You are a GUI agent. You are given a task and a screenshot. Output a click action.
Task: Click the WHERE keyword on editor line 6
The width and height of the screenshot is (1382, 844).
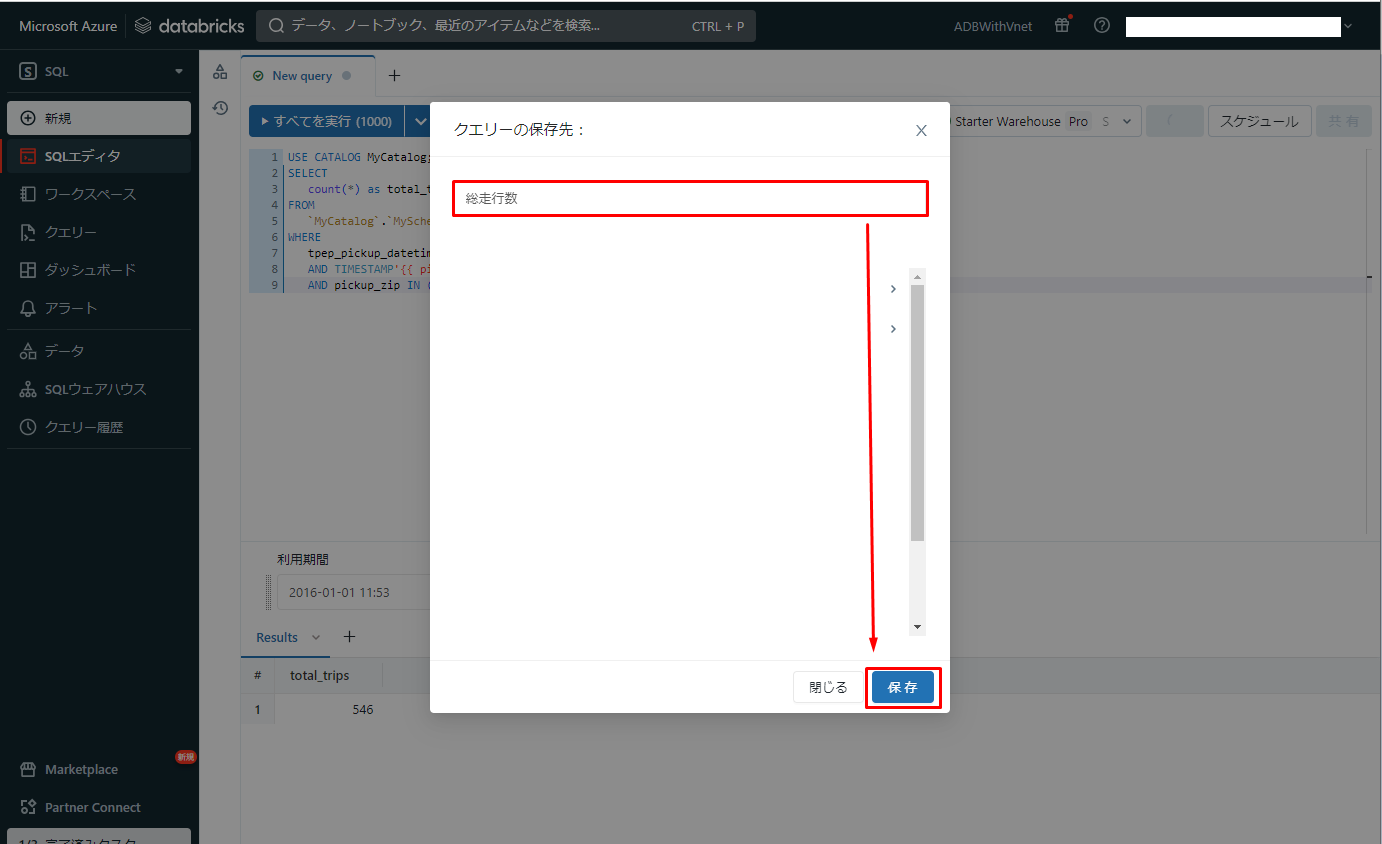tap(304, 237)
